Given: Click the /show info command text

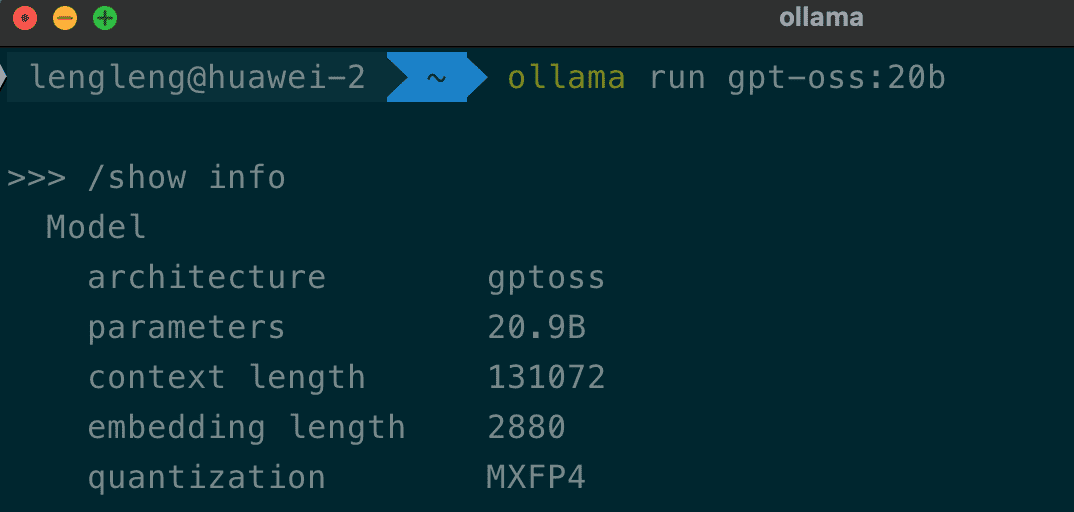Looking at the screenshot, I should click(186, 178).
